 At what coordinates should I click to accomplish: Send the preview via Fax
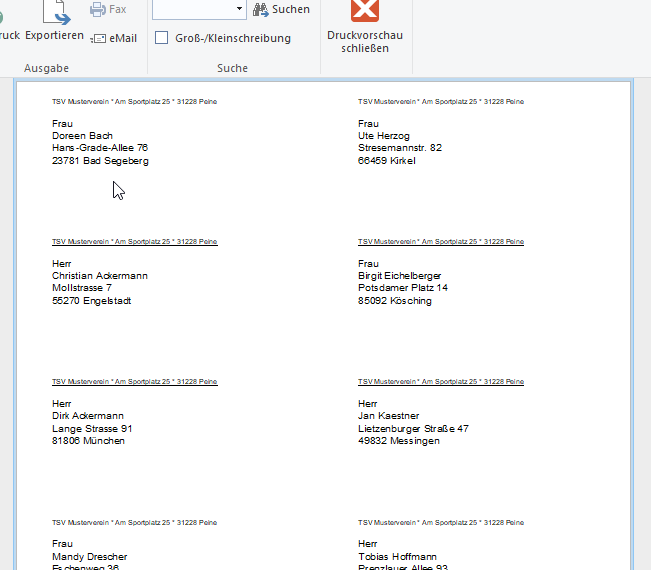(x=108, y=9)
